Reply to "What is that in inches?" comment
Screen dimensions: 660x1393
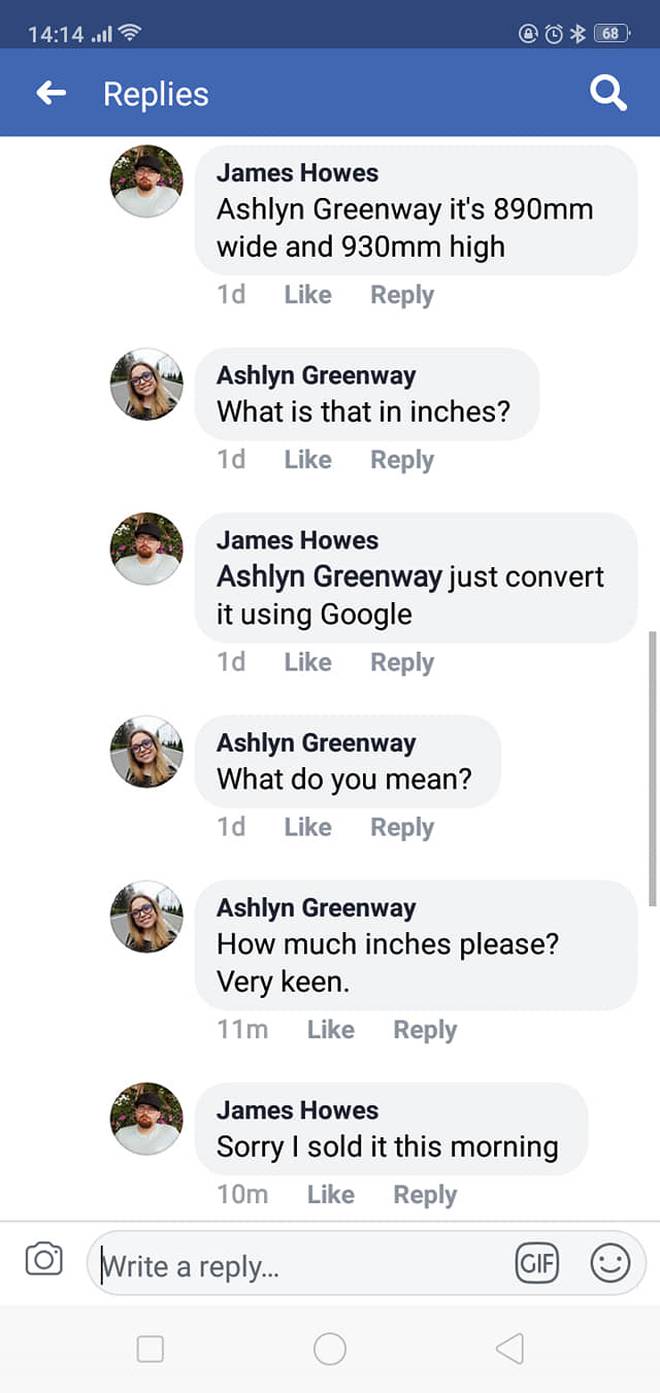coord(402,460)
